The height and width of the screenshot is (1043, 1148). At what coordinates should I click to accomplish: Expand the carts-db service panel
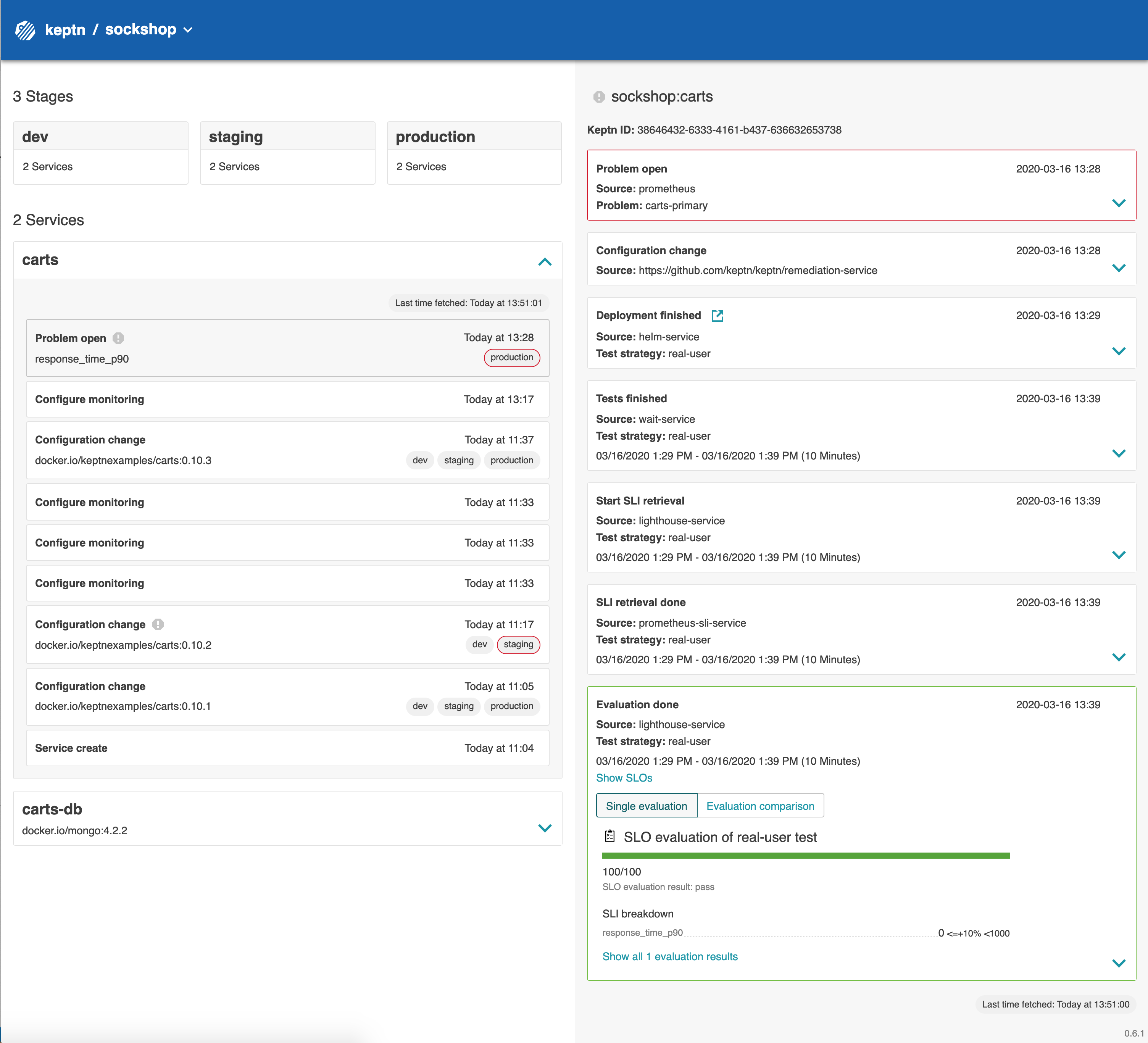pos(545,828)
